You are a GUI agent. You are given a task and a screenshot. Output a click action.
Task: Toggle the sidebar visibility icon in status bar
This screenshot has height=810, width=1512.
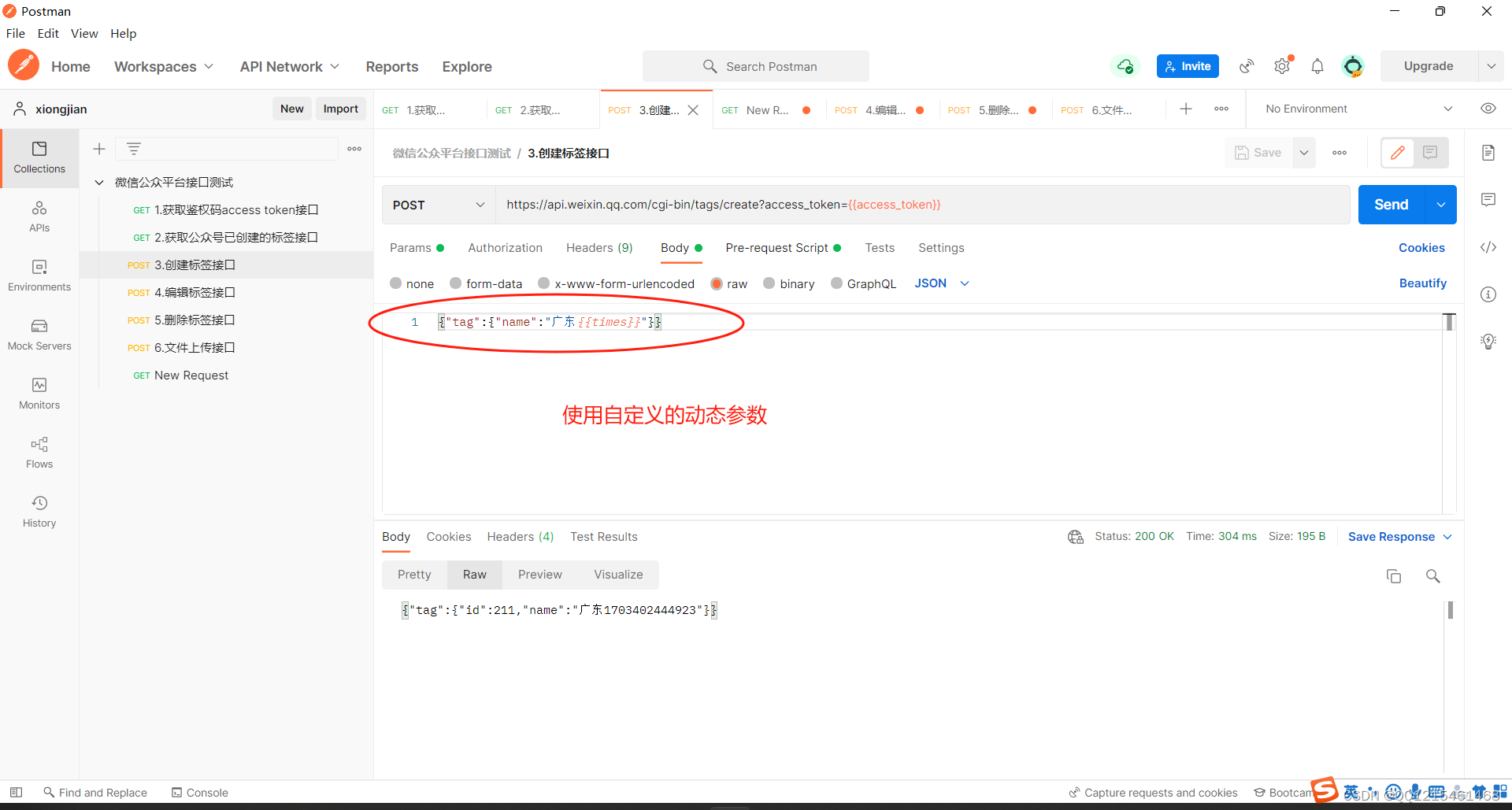coord(16,793)
